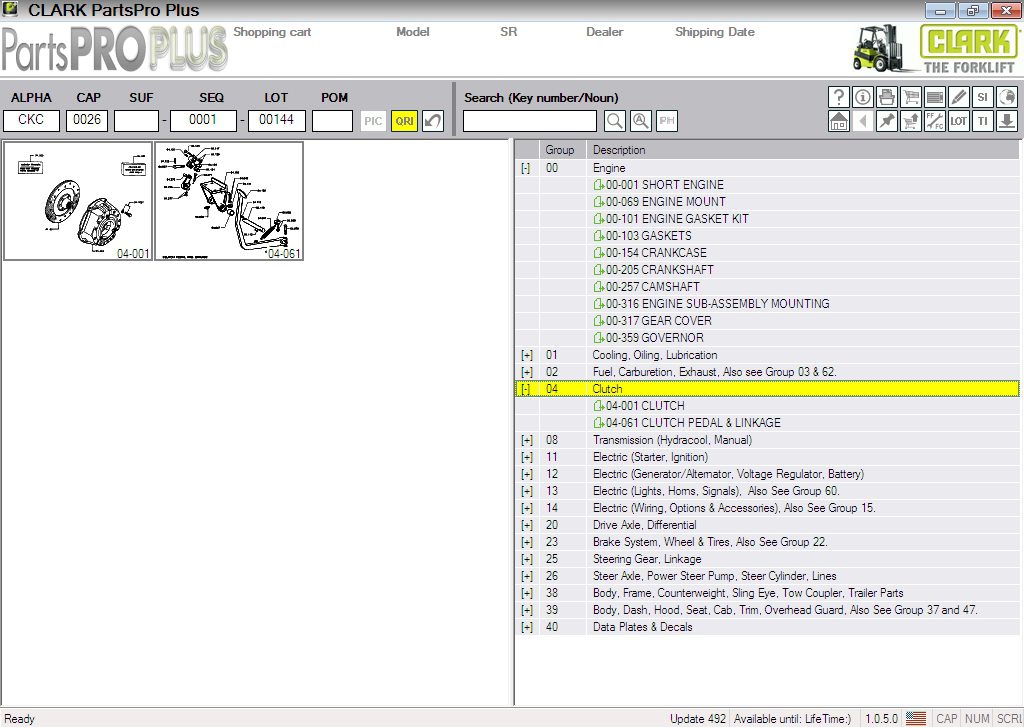This screenshot has width=1024, height=728.
Task: Expand group 11 Electric (Starter, Ignition)
Action: [526, 457]
